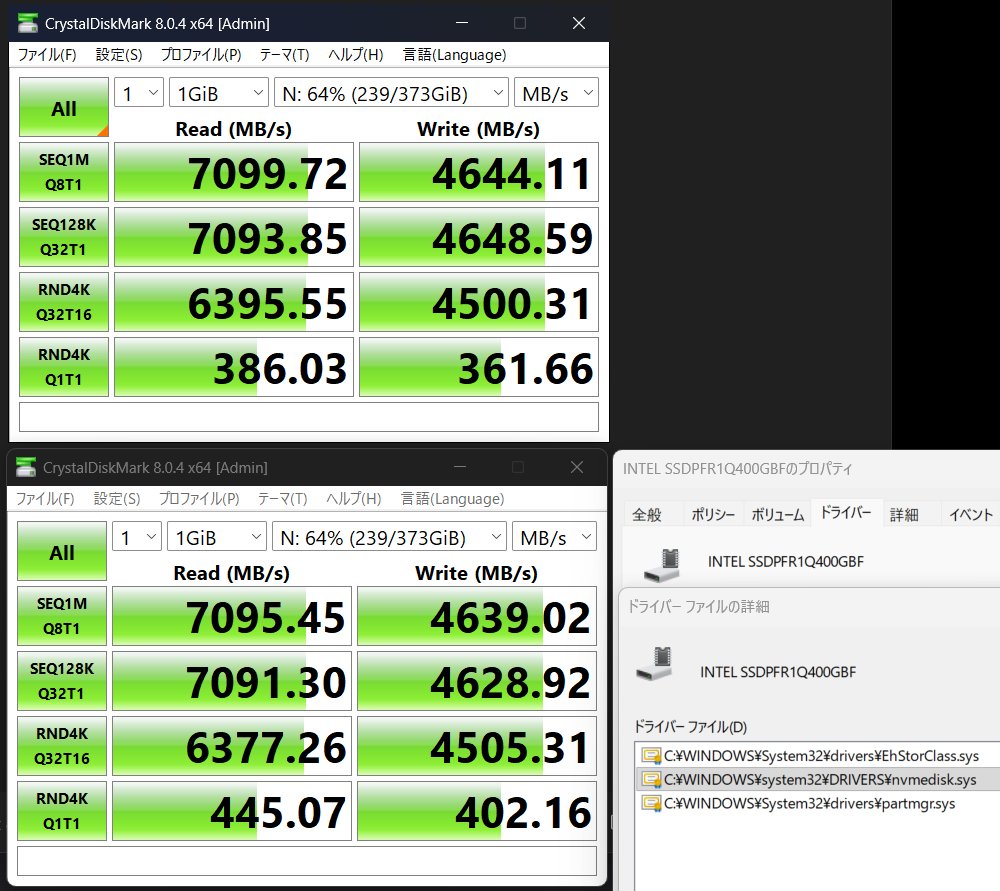Open プロファイル(P) menu in top window
Viewport: 1000px width, 891px height.
(201, 55)
